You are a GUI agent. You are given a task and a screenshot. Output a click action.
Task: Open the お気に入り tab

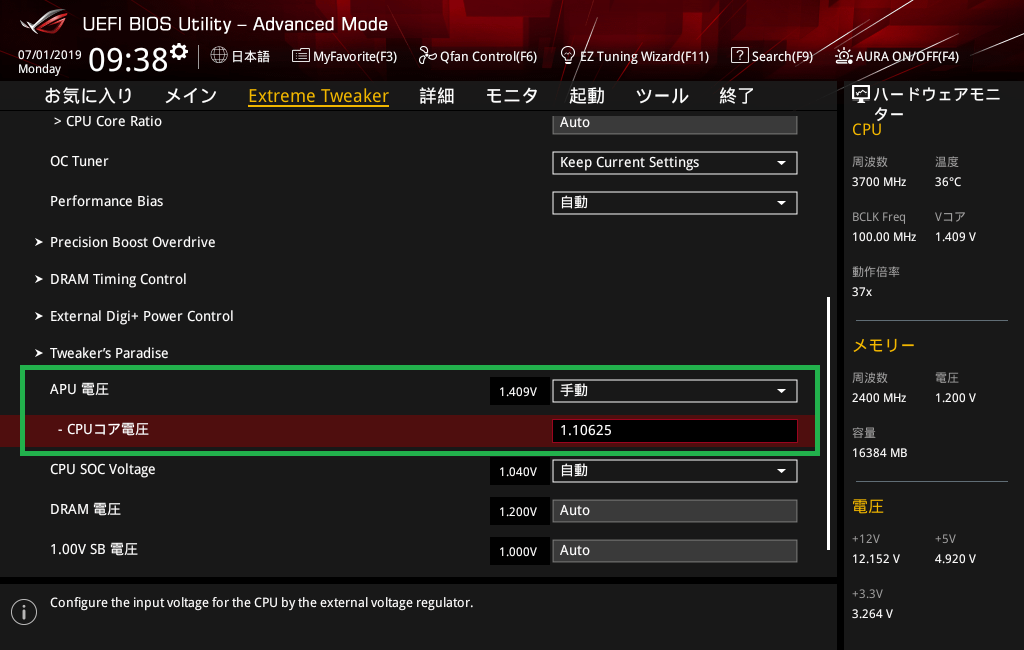click(x=89, y=96)
